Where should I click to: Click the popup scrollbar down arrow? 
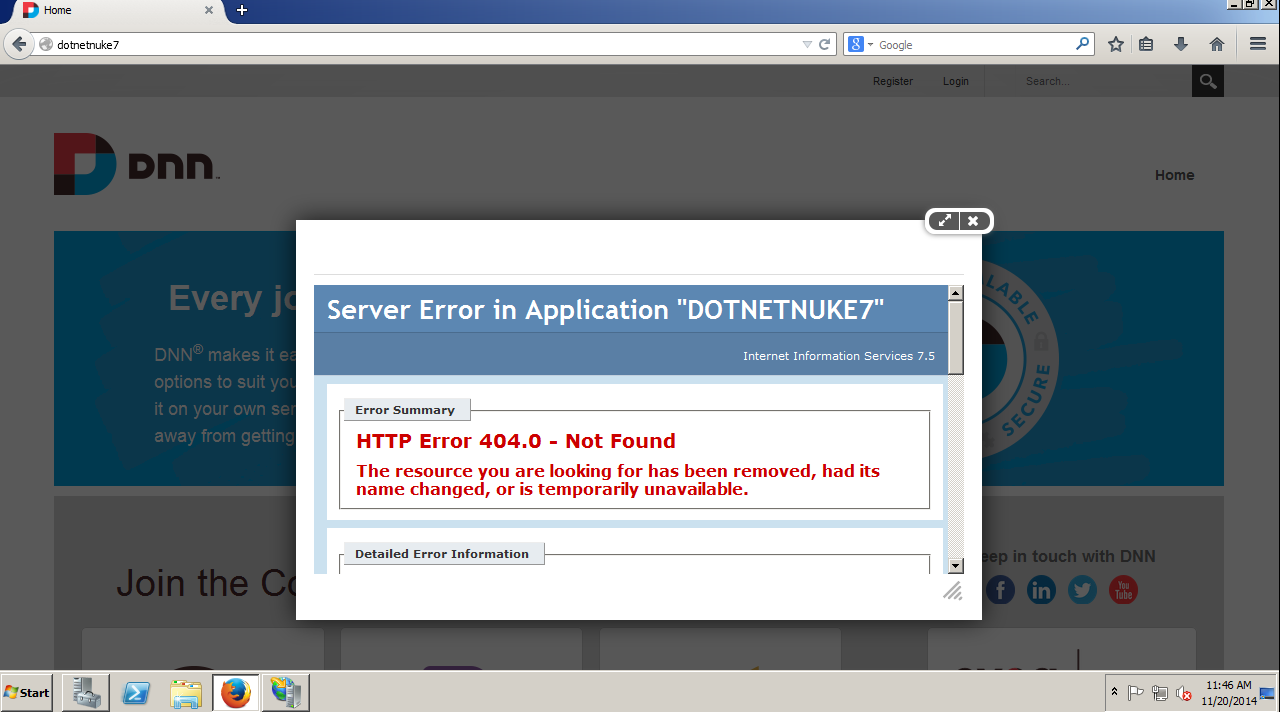955,565
